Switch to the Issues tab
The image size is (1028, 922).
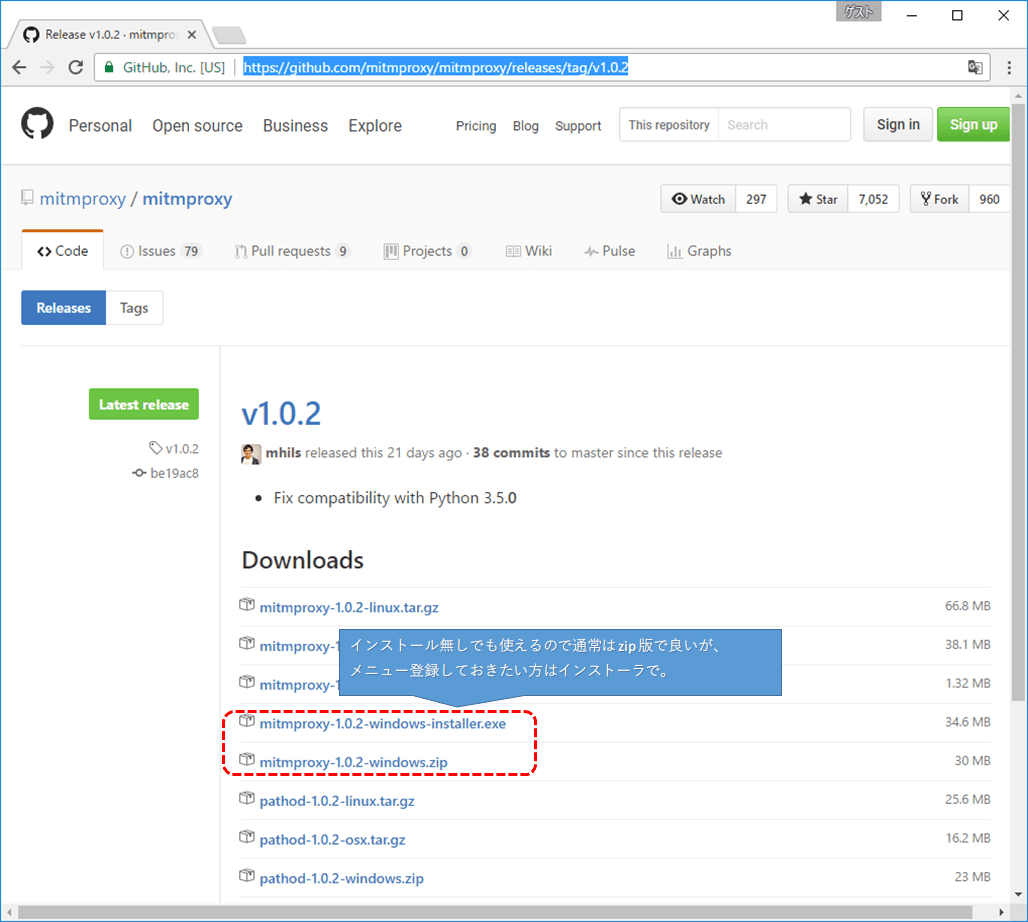160,251
